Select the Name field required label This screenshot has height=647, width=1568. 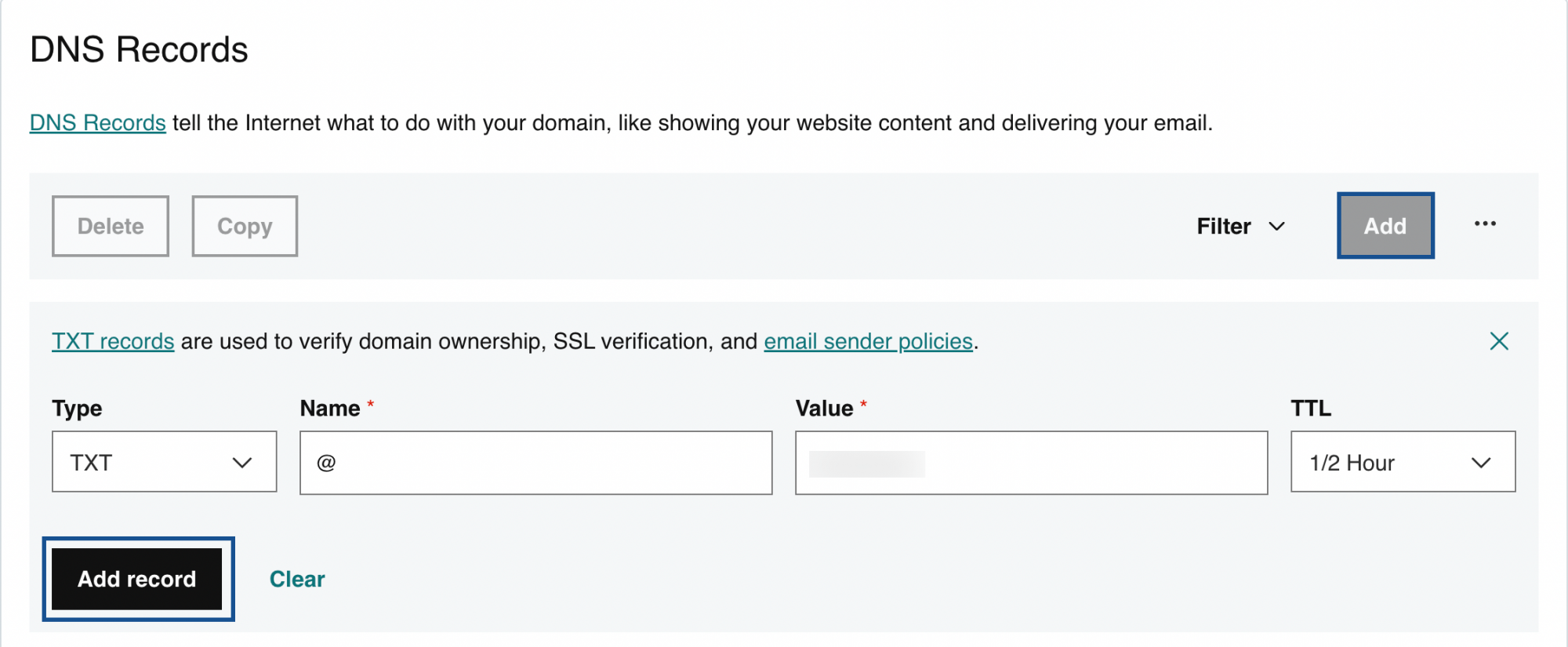point(371,404)
